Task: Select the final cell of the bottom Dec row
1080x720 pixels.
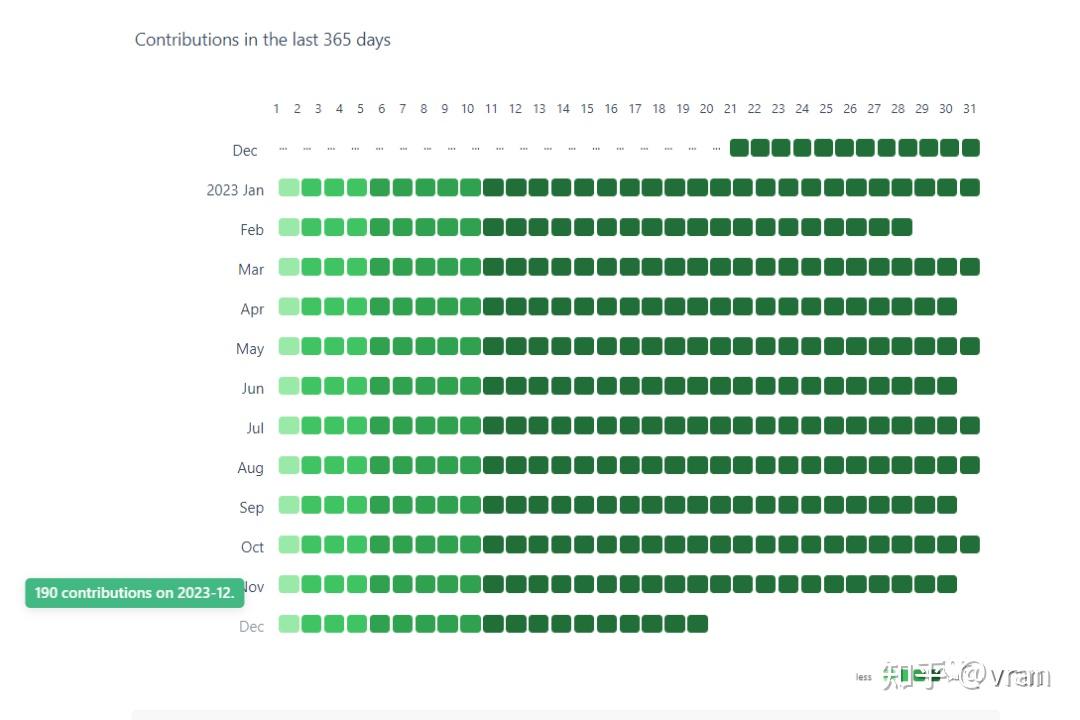Action: [x=698, y=624]
